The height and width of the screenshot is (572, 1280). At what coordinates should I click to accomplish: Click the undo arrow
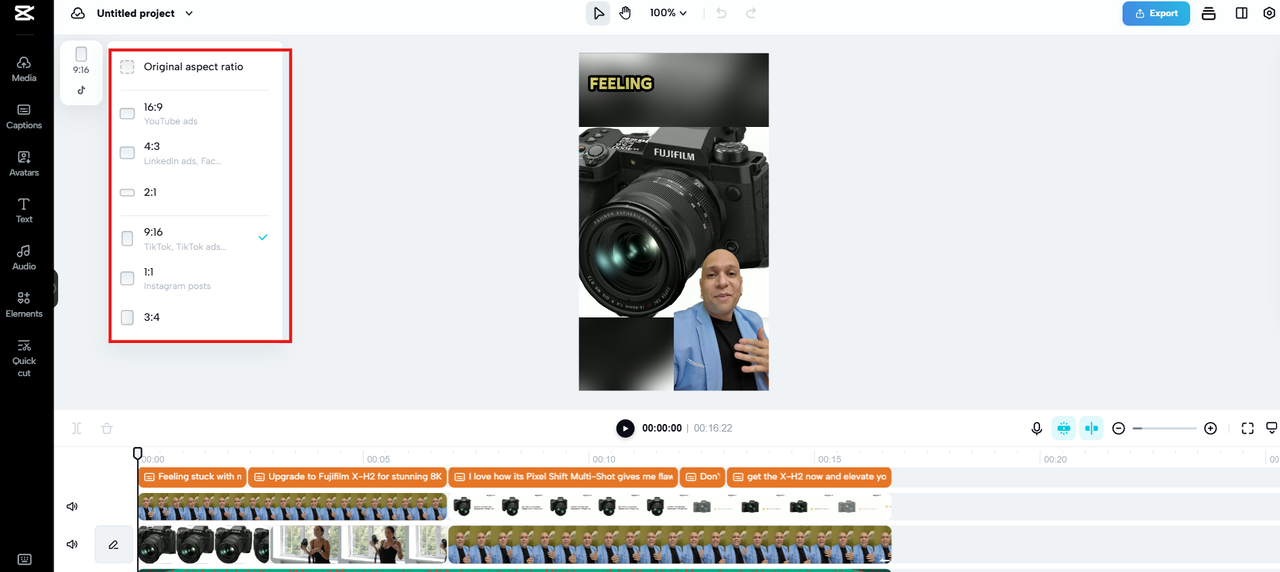[x=722, y=13]
